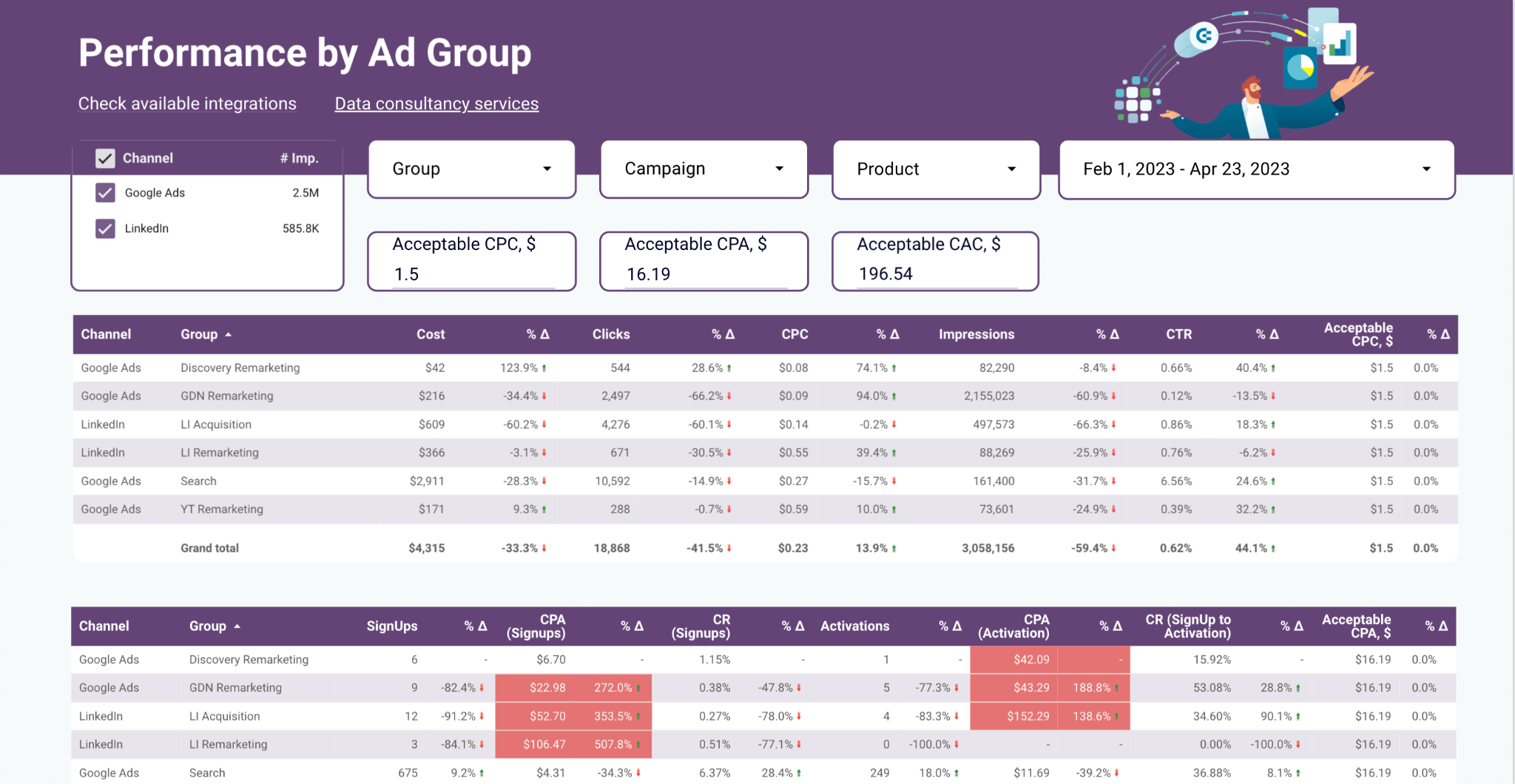1515x784 pixels.
Task: Toggle the Channel select-all checkbox
Action: point(105,157)
